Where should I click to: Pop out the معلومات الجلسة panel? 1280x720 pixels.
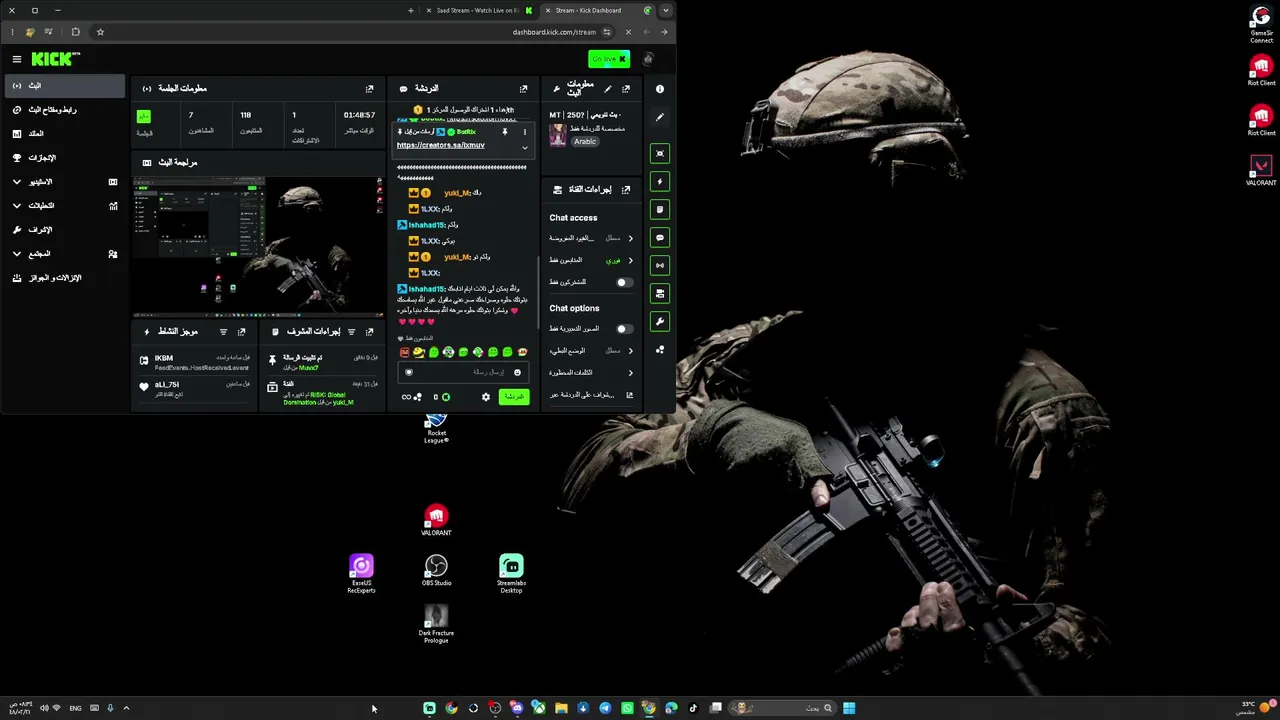click(x=369, y=89)
